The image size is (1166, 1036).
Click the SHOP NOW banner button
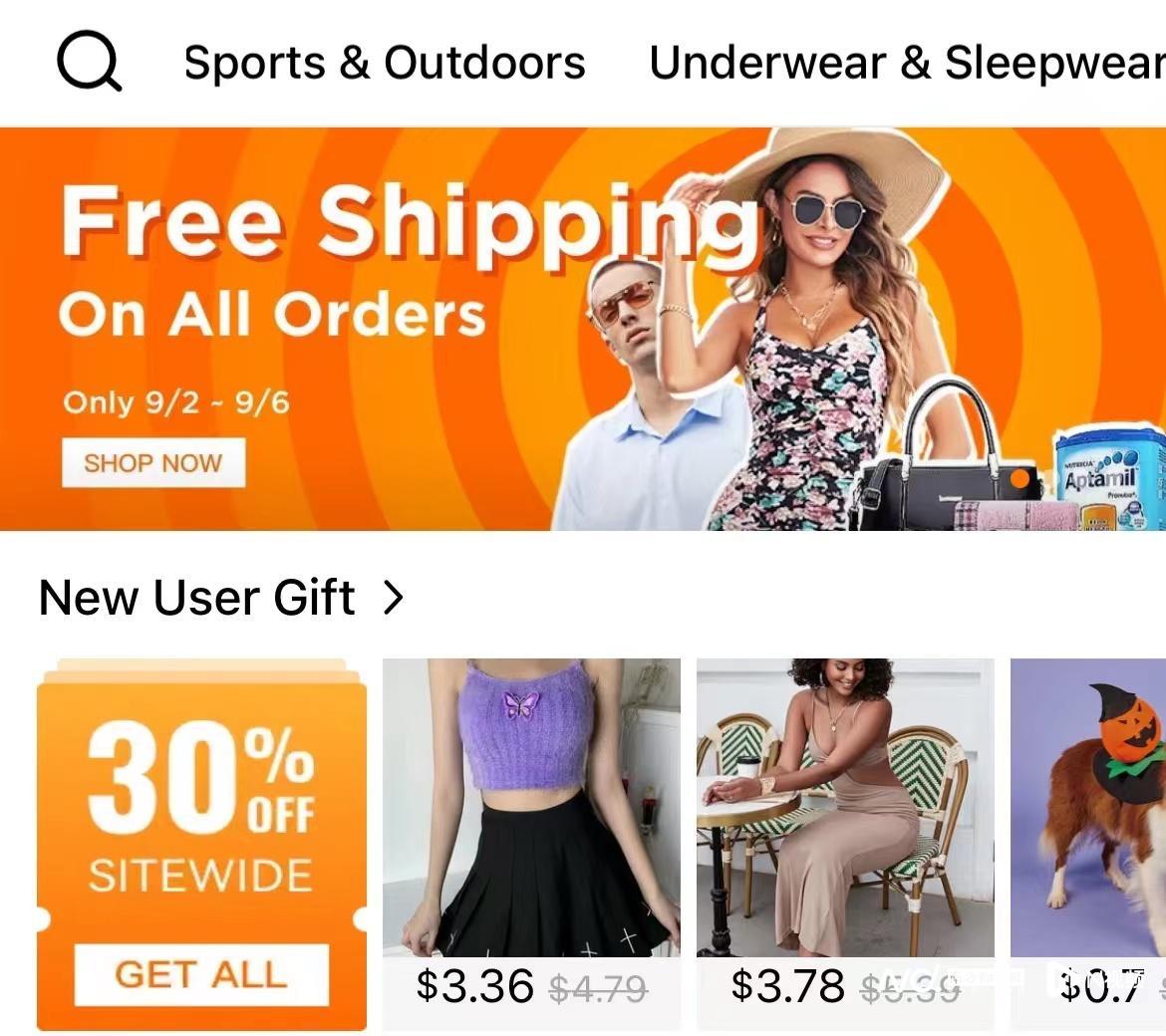tap(153, 463)
